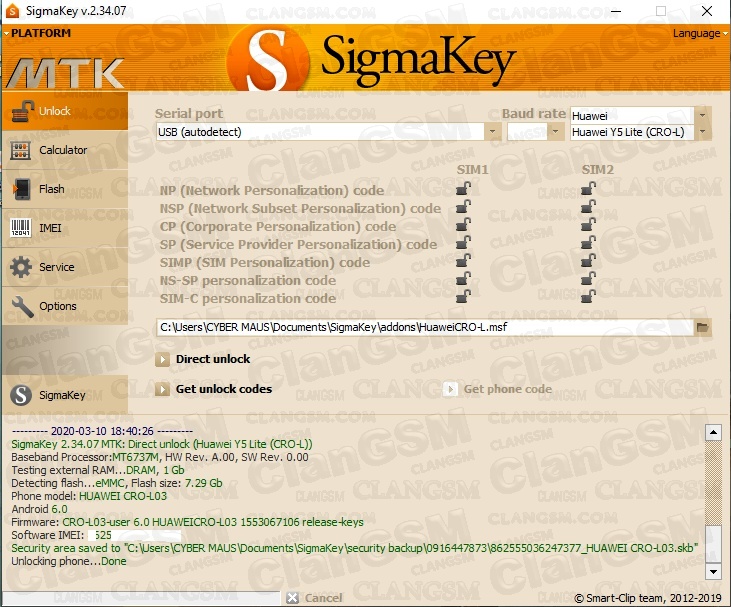Click the Huawei Y5 Lite (CRO-L) model field
The image size is (731, 607).
[632, 132]
